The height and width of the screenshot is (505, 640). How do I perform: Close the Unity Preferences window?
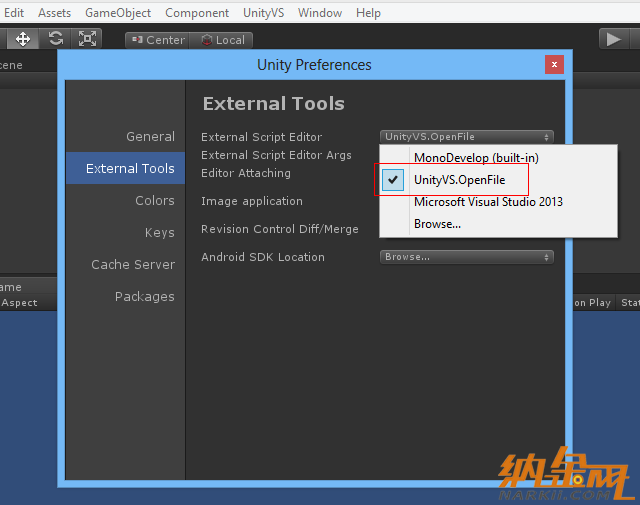coord(554,65)
